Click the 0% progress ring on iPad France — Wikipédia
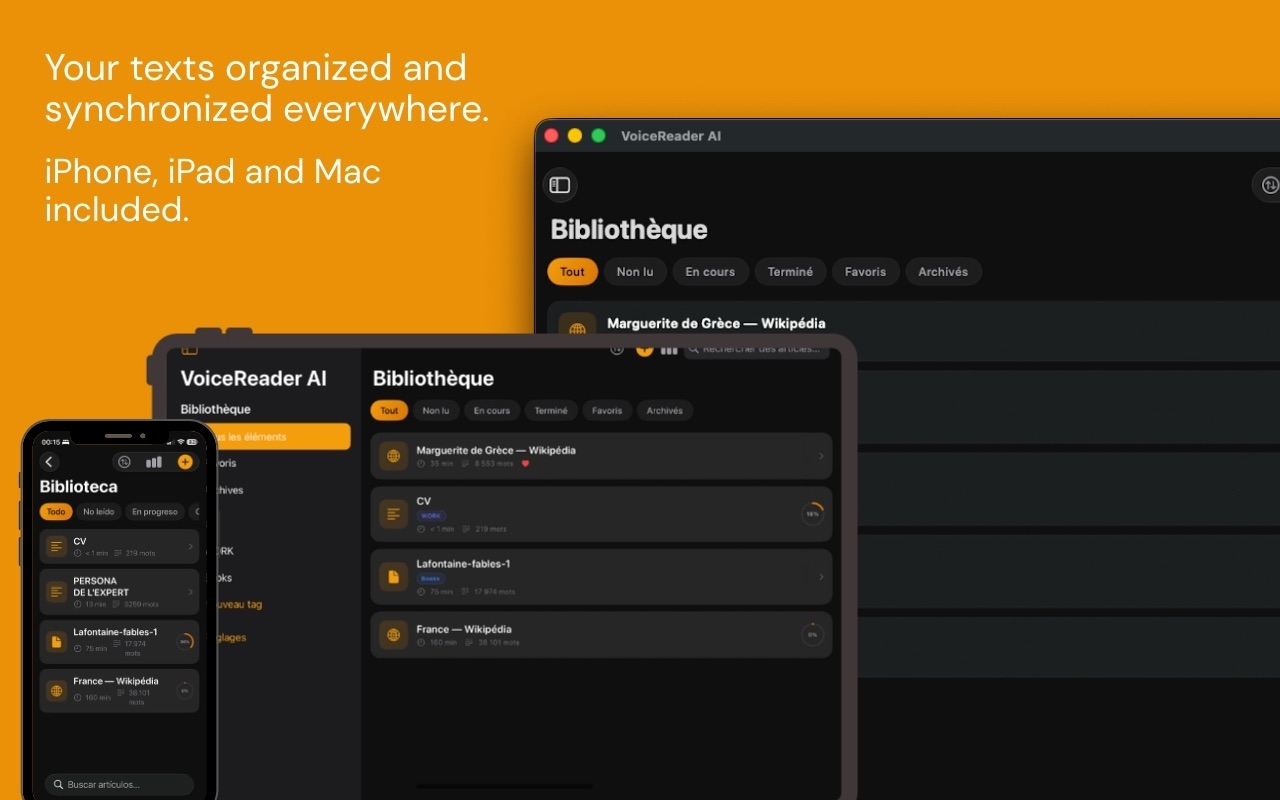Screen dimensions: 1280x800 tap(813, 634)
